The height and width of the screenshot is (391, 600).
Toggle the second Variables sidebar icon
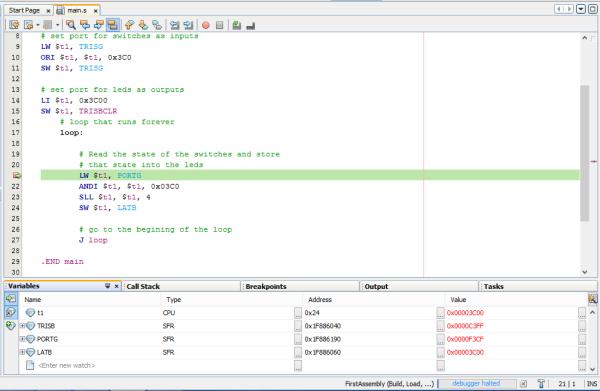11,312
